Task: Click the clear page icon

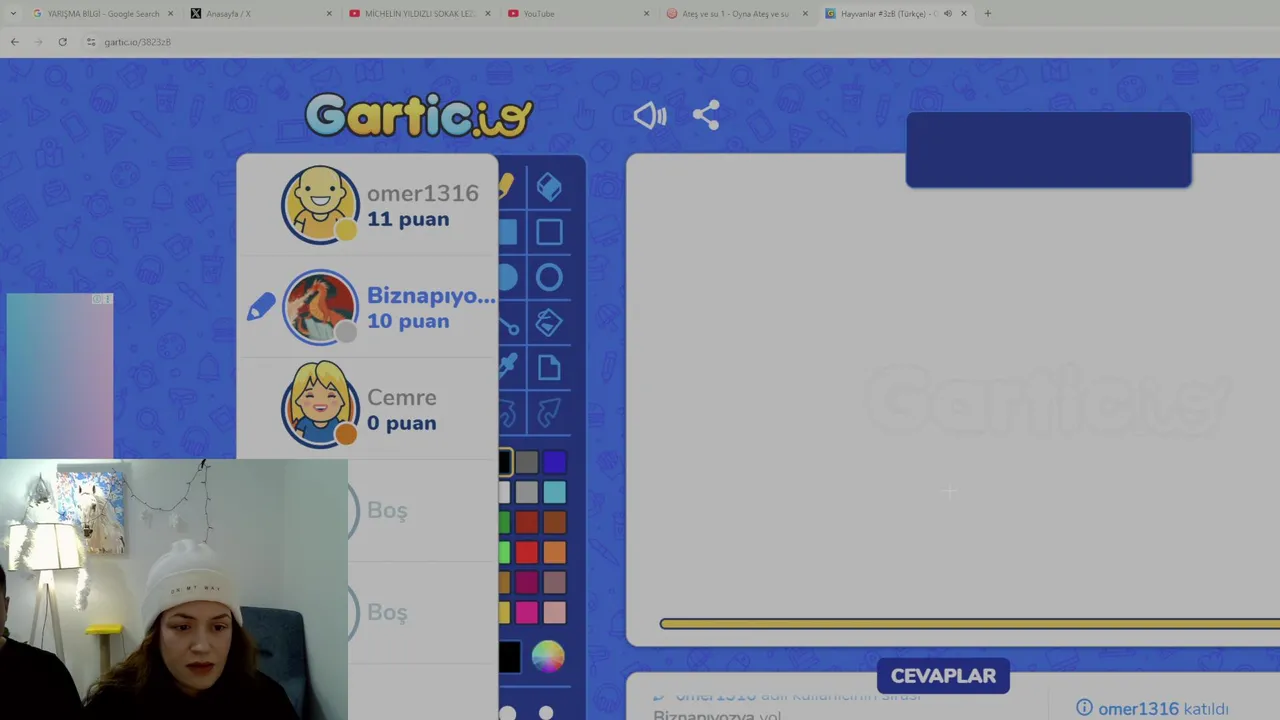Action: coord(549,367)
